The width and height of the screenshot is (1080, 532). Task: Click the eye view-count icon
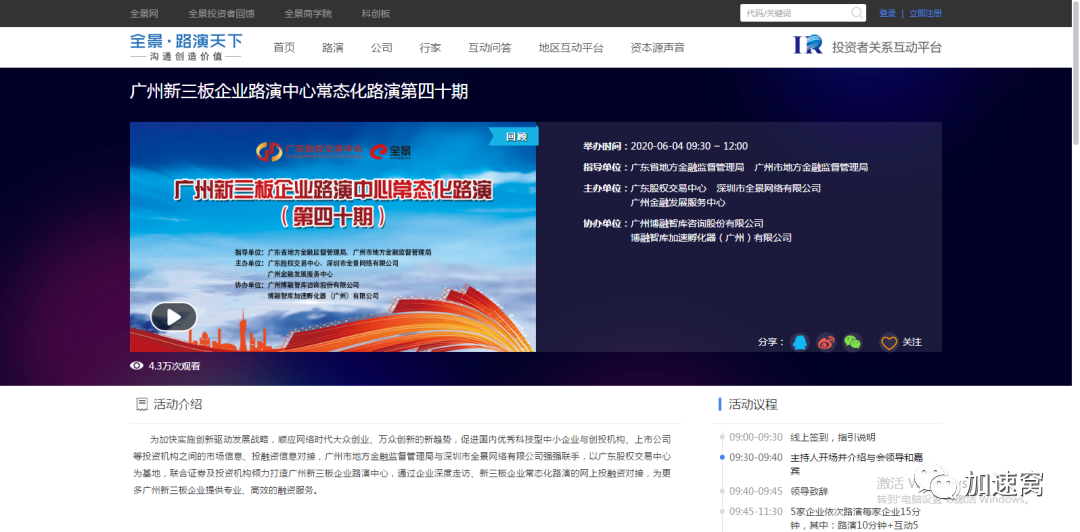click(136, 366)
